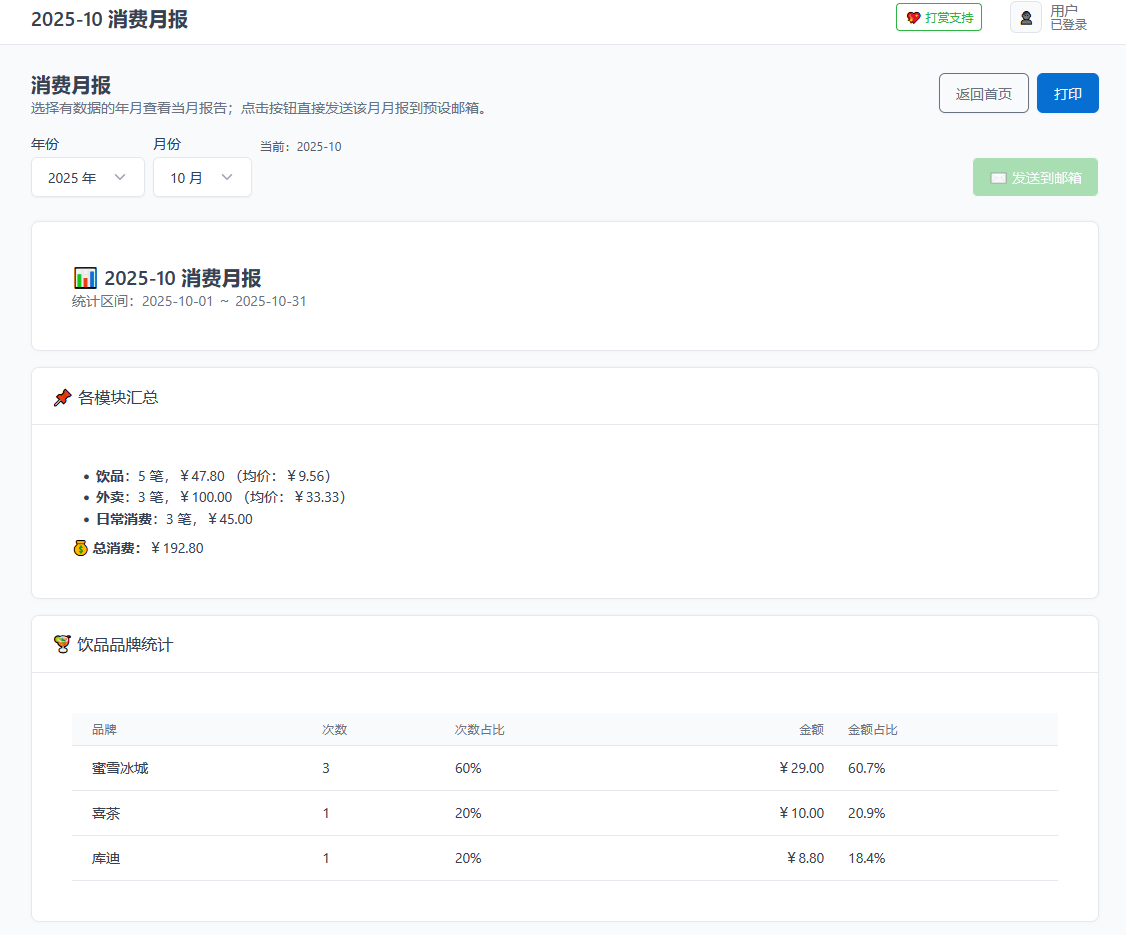
Task: Click the heart icon for 打赏支持
Action: coord(913,18)
